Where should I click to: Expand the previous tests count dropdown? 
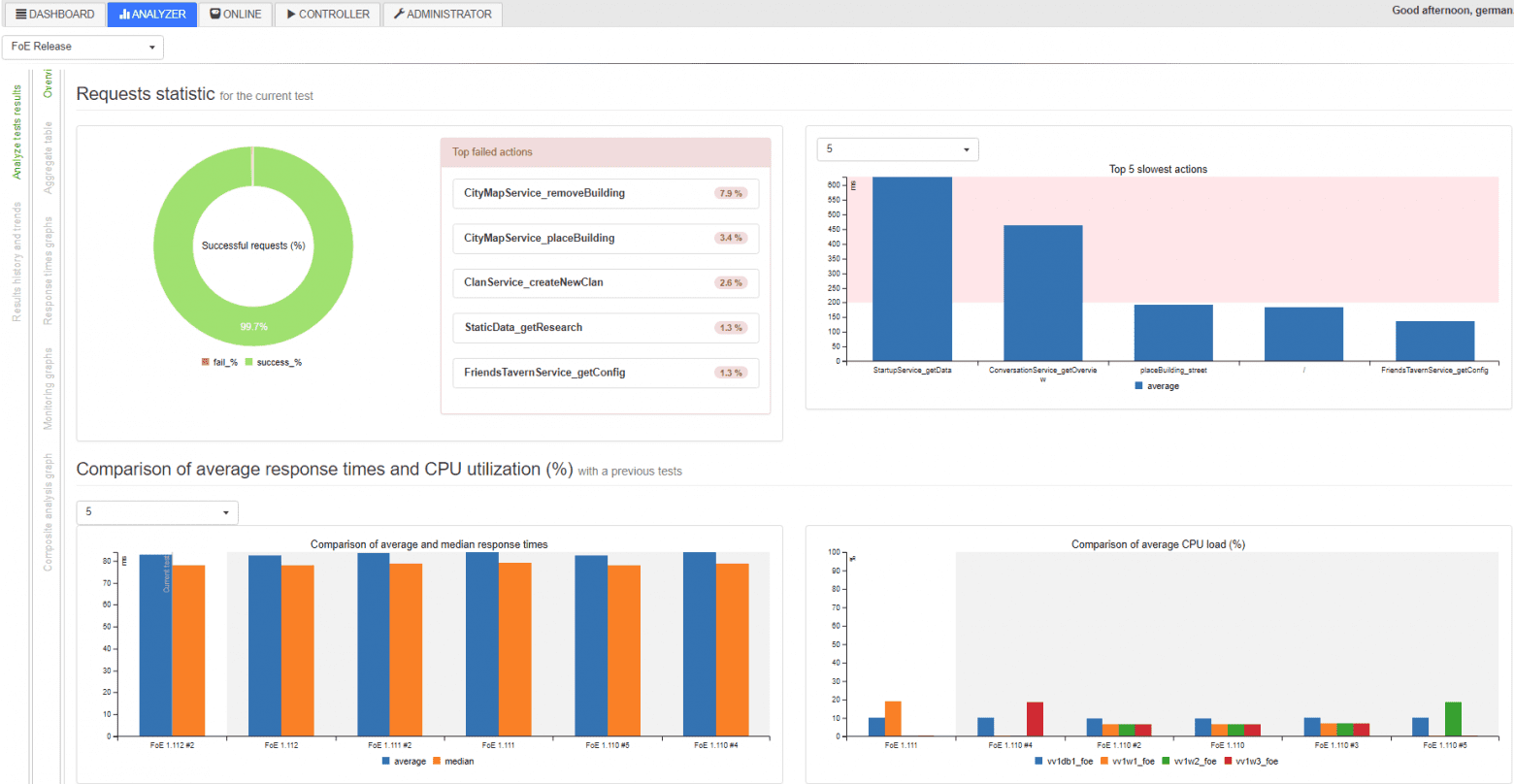pyautogui.click(x=157, y=512)
